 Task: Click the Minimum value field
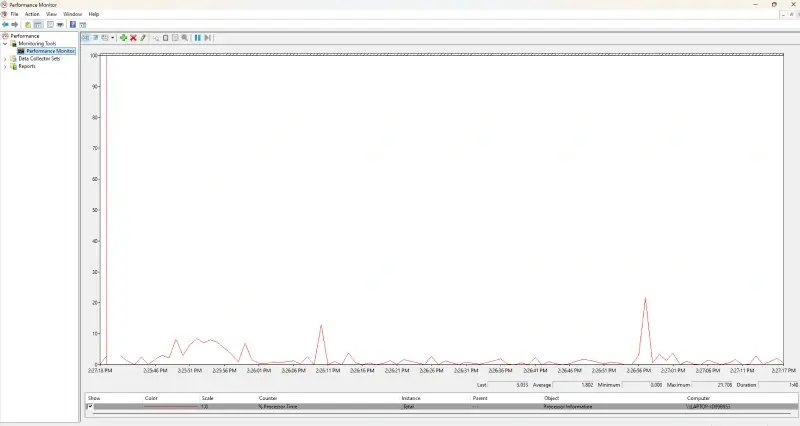point(642,385)
